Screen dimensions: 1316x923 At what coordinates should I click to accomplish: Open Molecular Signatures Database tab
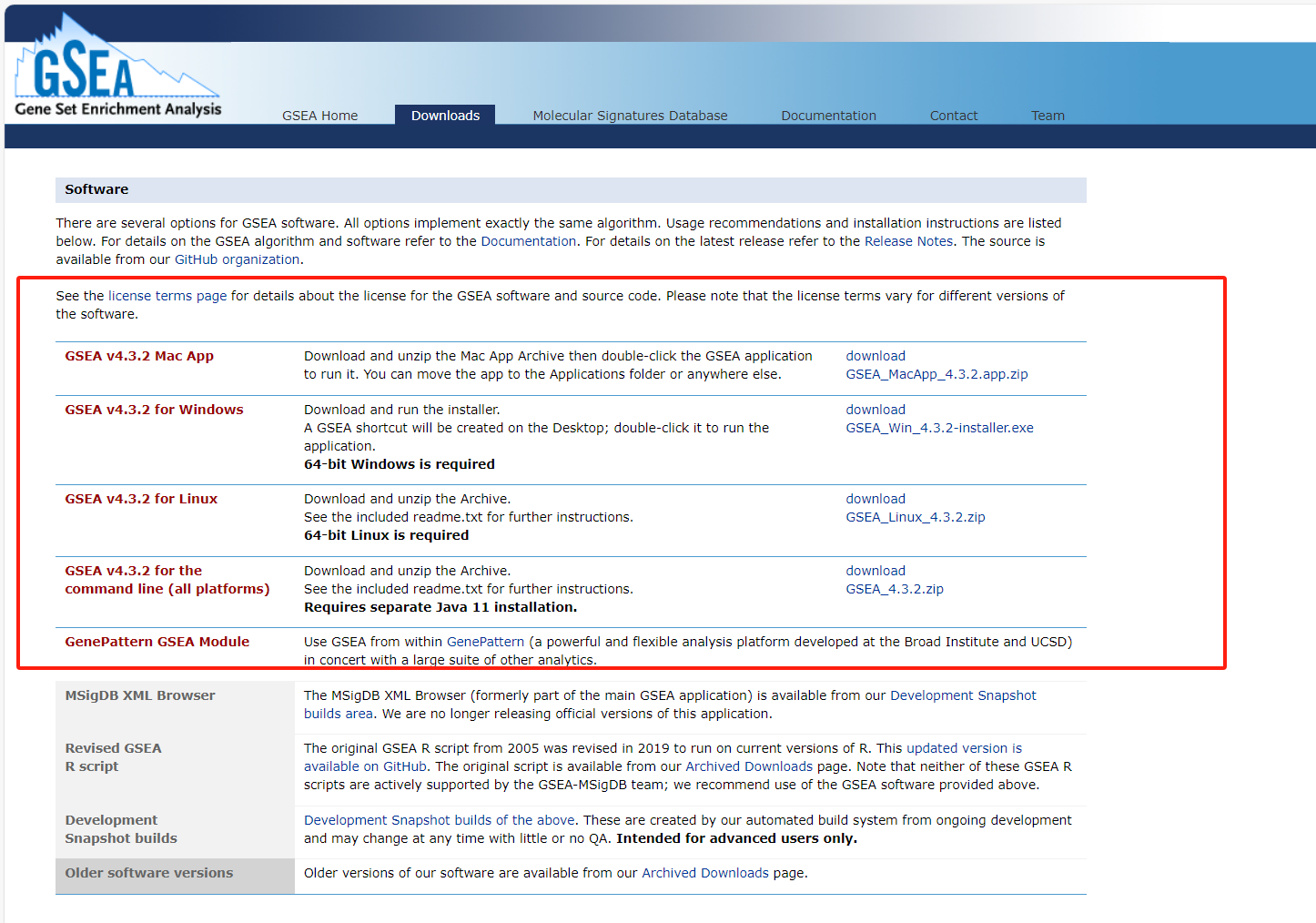coord(630,116)
